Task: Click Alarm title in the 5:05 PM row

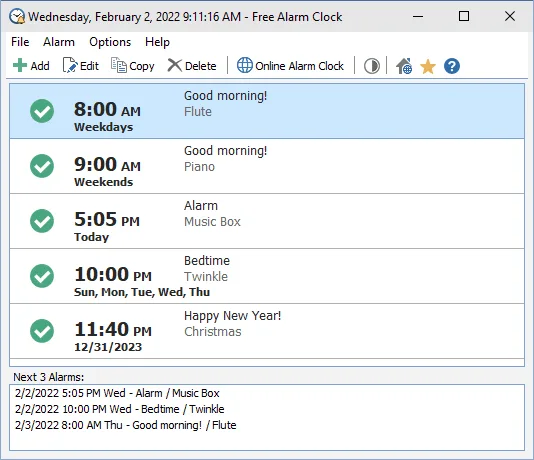Action: [201, 206]
